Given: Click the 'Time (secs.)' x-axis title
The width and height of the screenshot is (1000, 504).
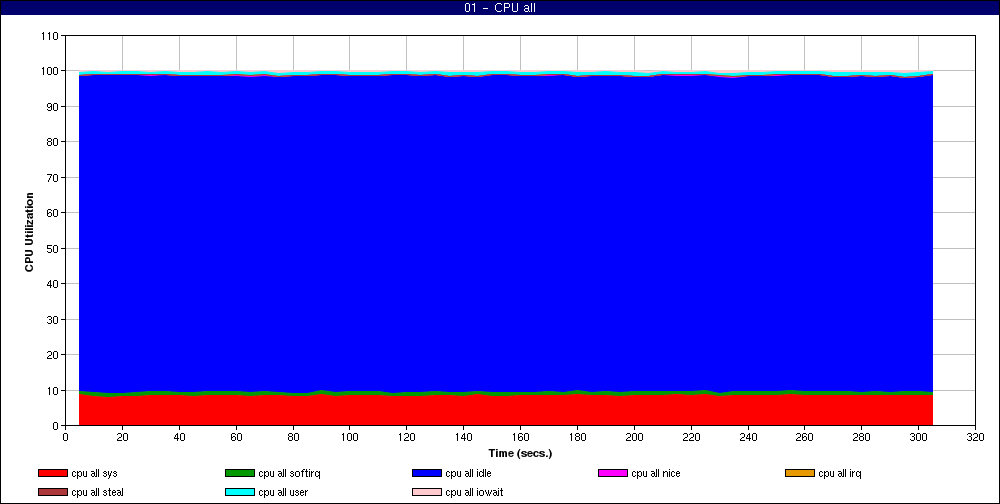Looking at the screenshot, I should (520, 453).
